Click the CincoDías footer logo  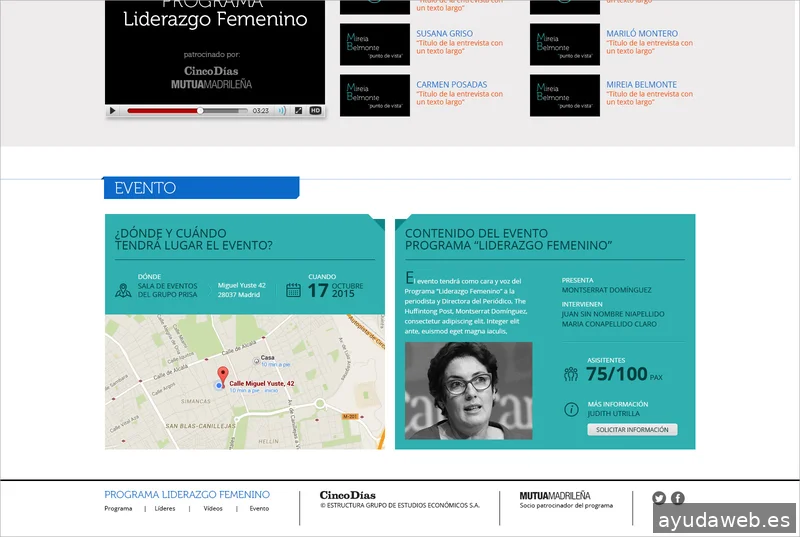point(347,495)
